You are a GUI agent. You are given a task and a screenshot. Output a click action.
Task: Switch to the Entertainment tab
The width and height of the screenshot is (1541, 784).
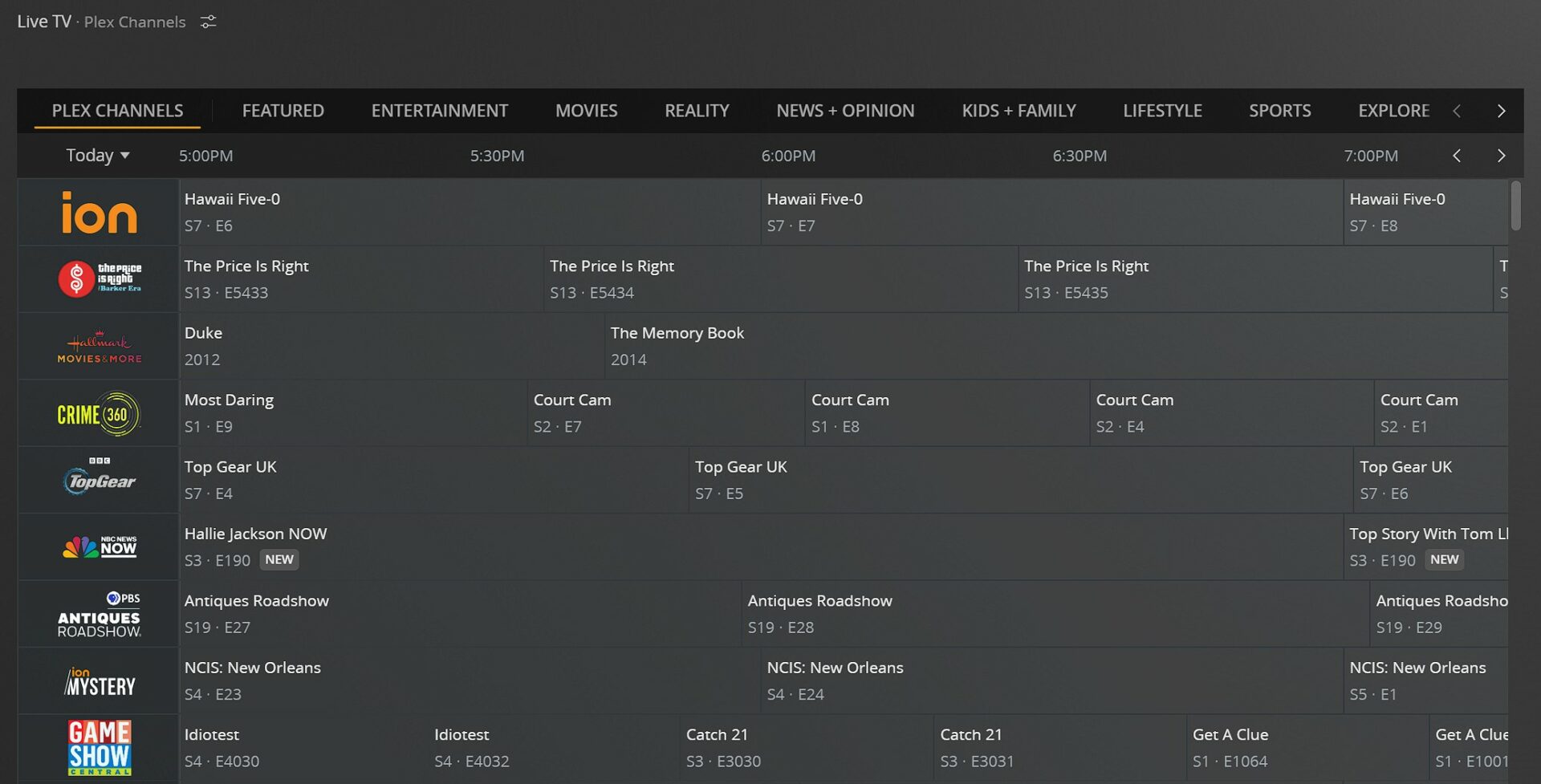pyautogui.click(x=440, y=111)
